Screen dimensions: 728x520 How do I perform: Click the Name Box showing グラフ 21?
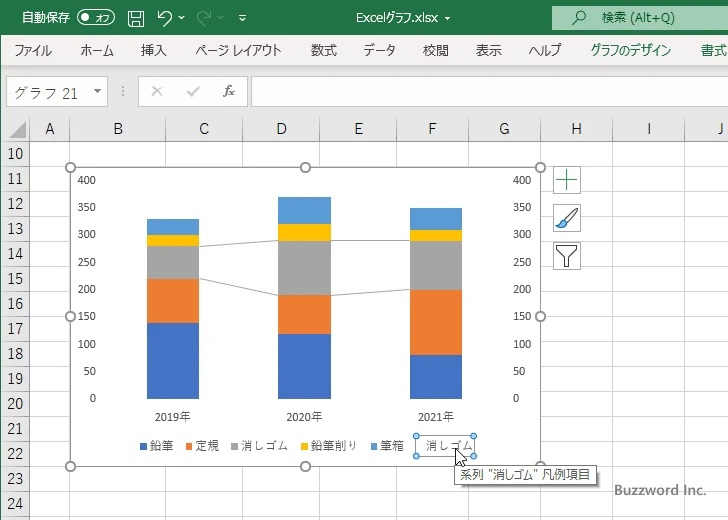(x=49, y=92)
